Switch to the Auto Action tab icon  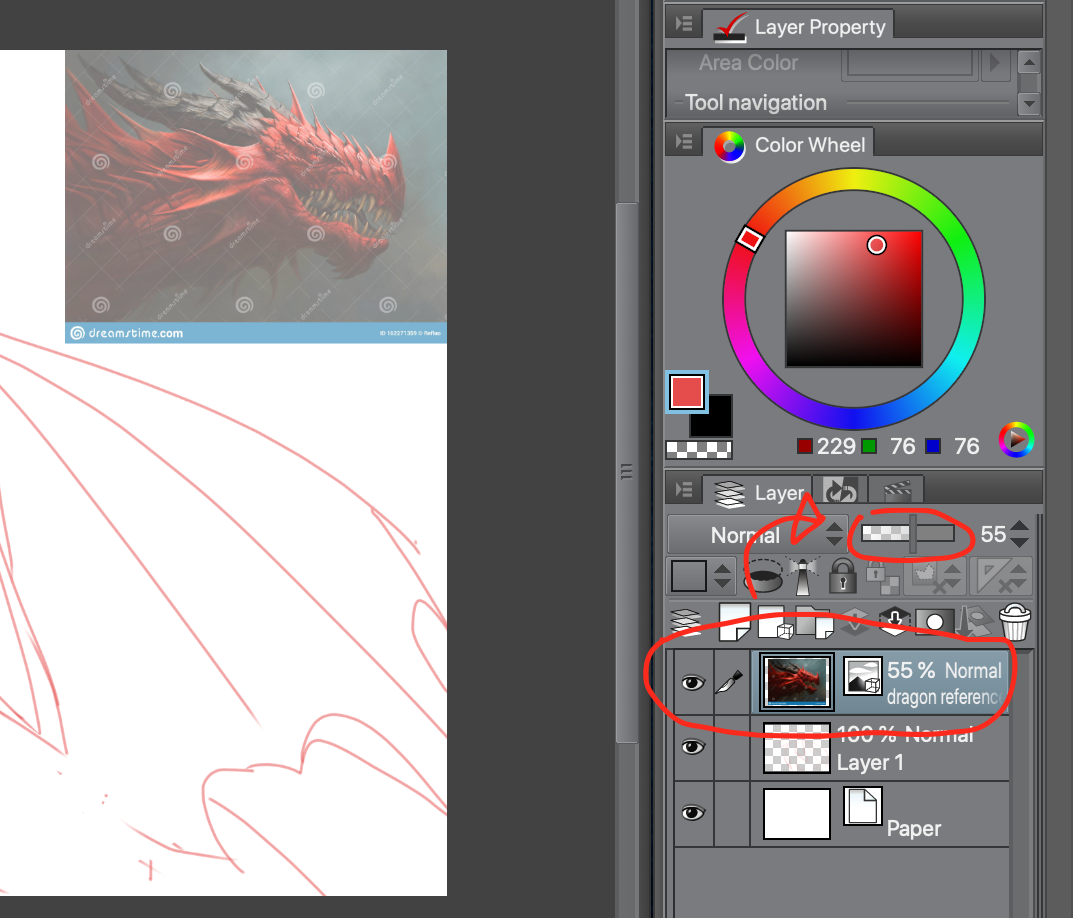pos(840,491)
